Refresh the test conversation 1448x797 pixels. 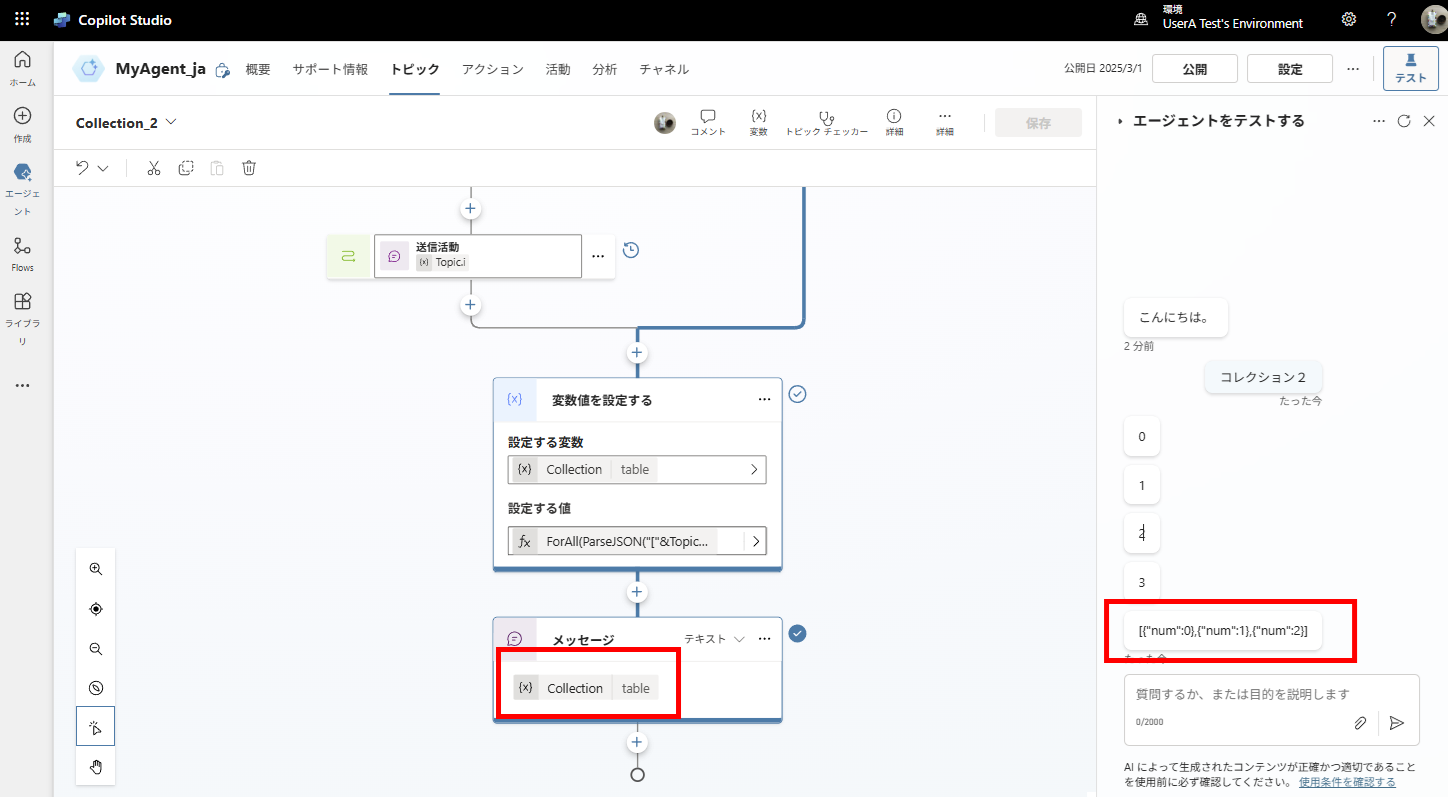(x=1404, y=120)
